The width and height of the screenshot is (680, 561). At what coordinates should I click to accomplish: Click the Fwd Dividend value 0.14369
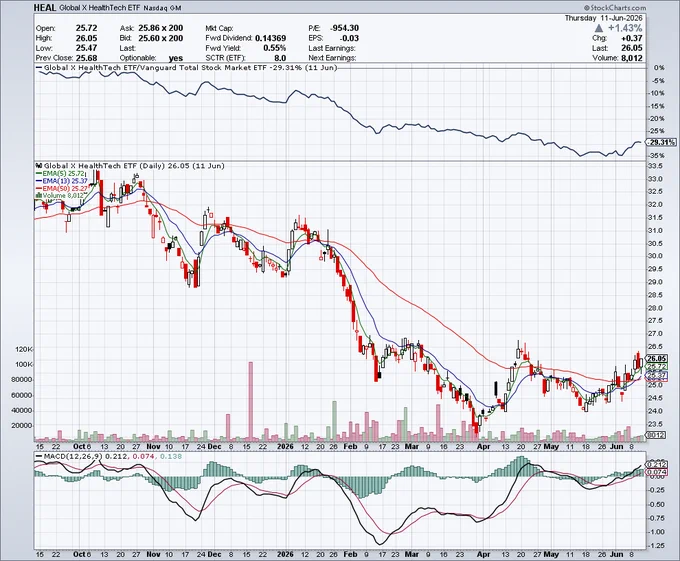click(271, 38)
